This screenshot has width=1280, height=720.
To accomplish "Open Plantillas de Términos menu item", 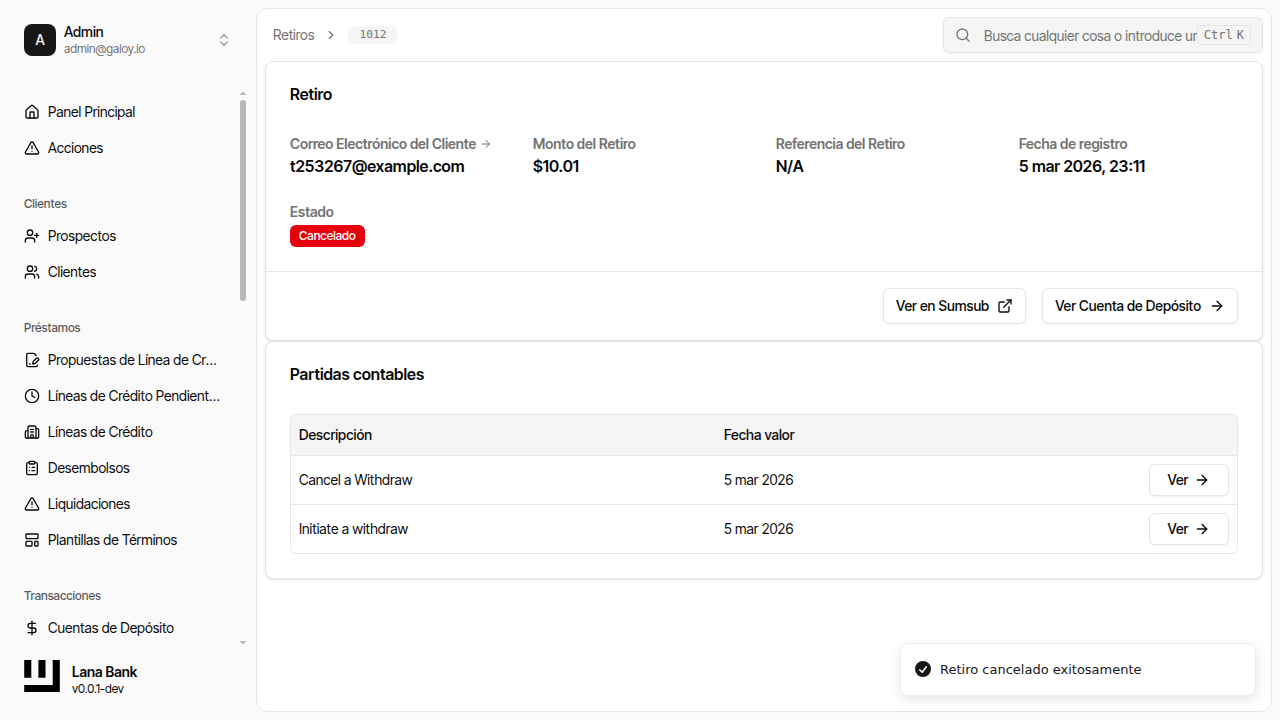I will [112, 540].
